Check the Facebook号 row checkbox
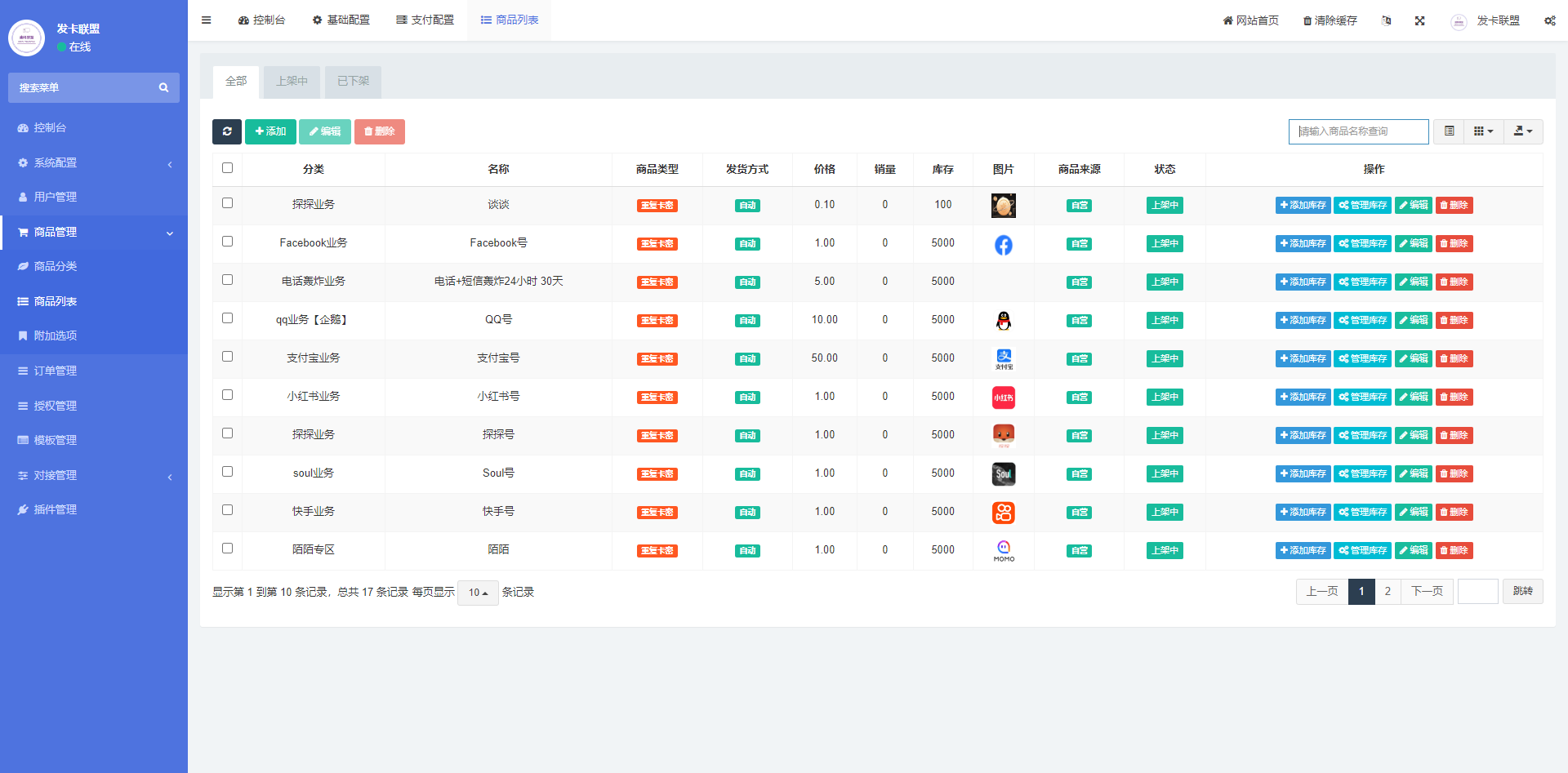The image size is (1568, 773). click(x=227, y=242)
